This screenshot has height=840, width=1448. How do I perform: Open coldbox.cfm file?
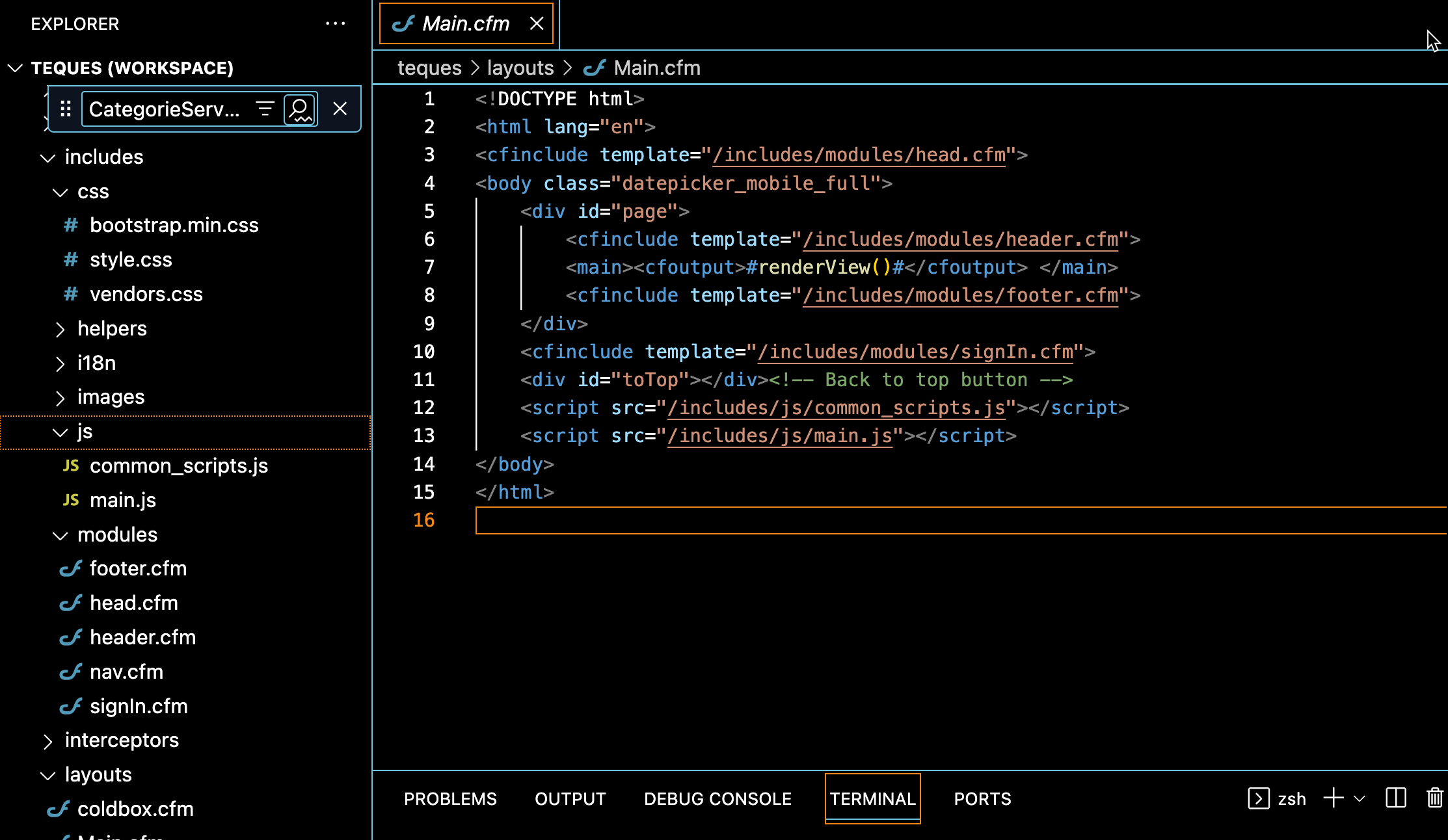tap(135, 809)
